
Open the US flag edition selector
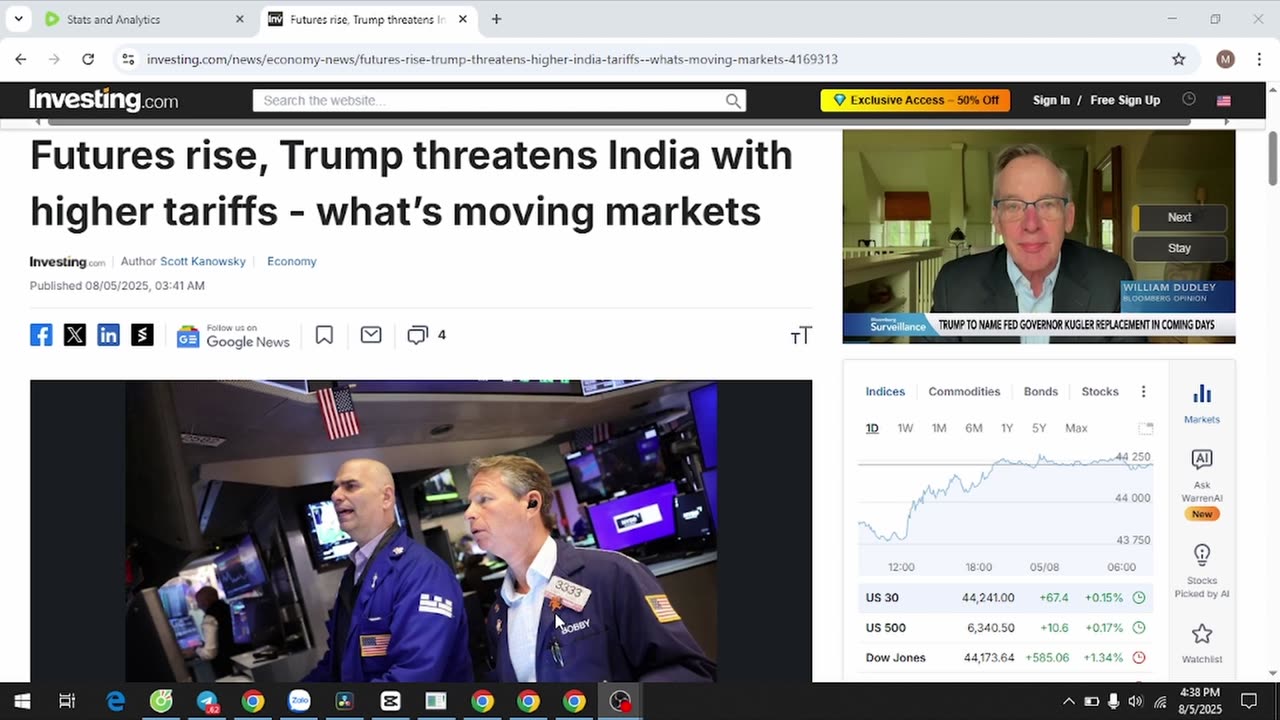(x=1223, y=100)
